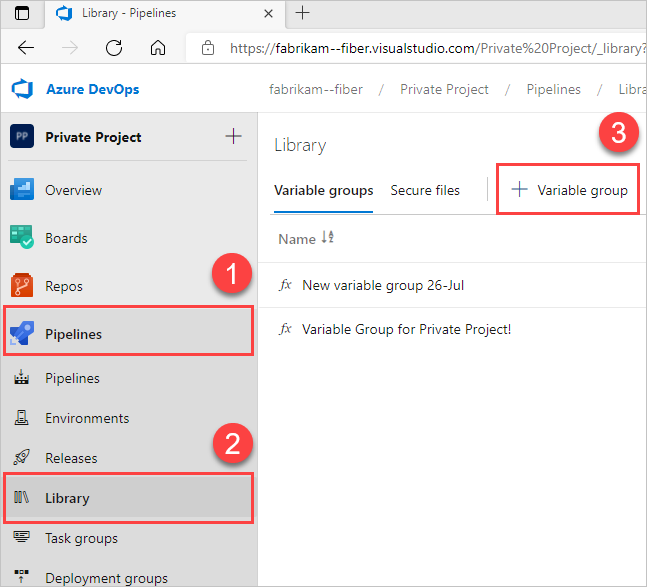The image size is (647, 587).
Task: Click the Repos sidebar icon
Action: click(22, 285)
